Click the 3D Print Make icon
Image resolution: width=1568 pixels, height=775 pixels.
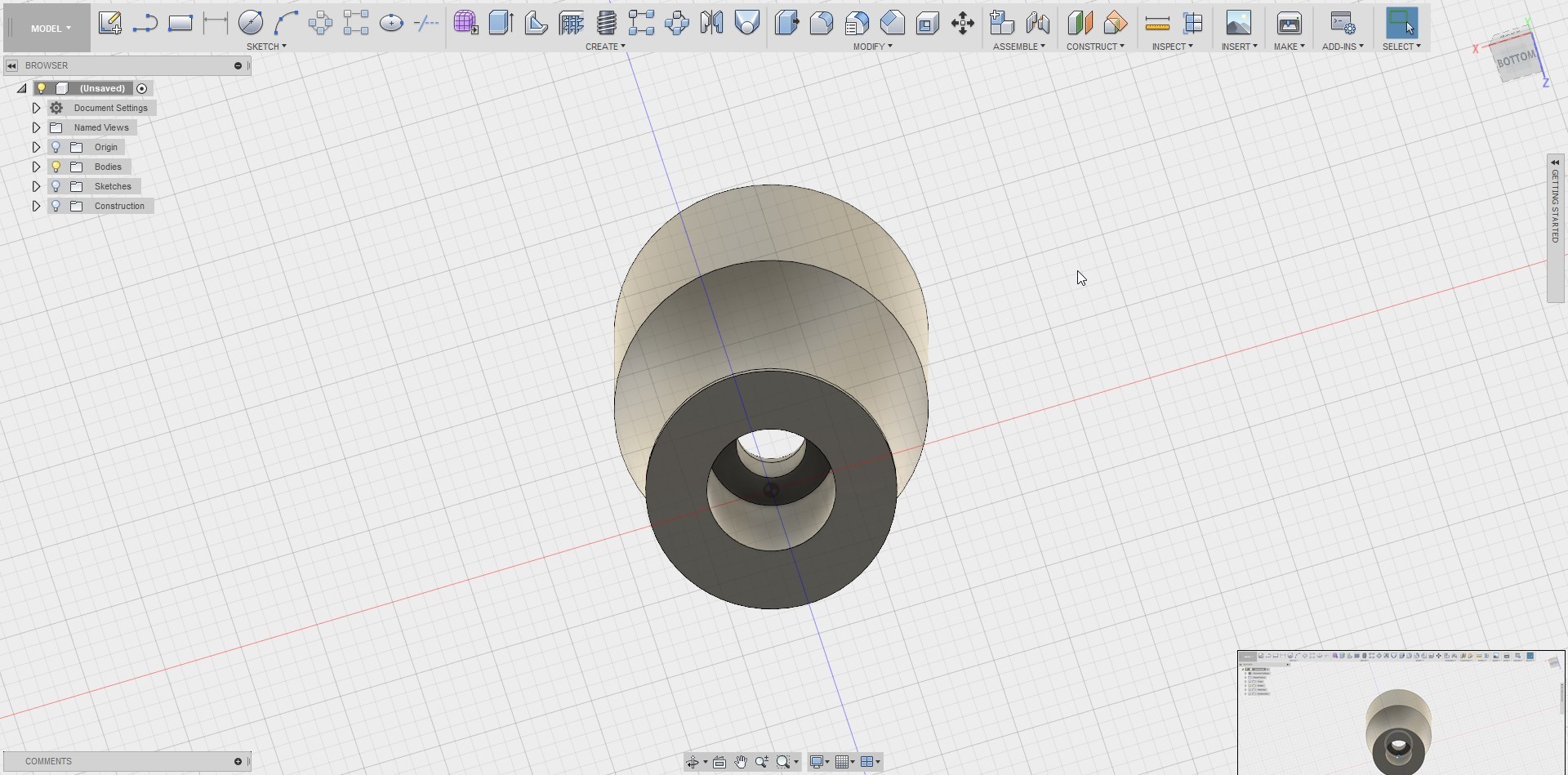(x=1289, y=23)
